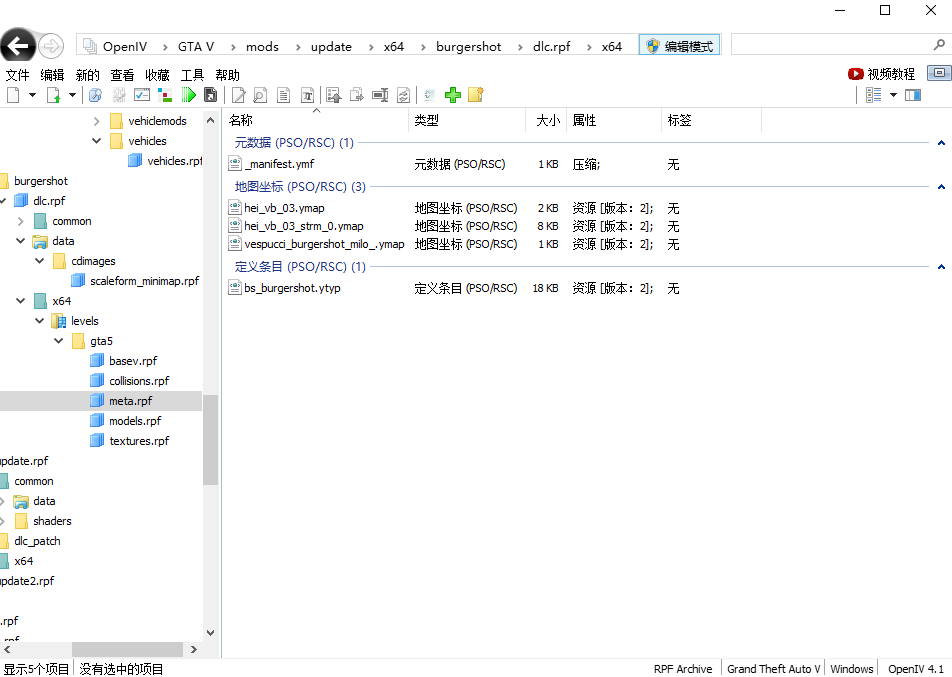Collapse the 定义条目 (PSO/RSC) group
952x677 pixels.
(x=941, y=267)
